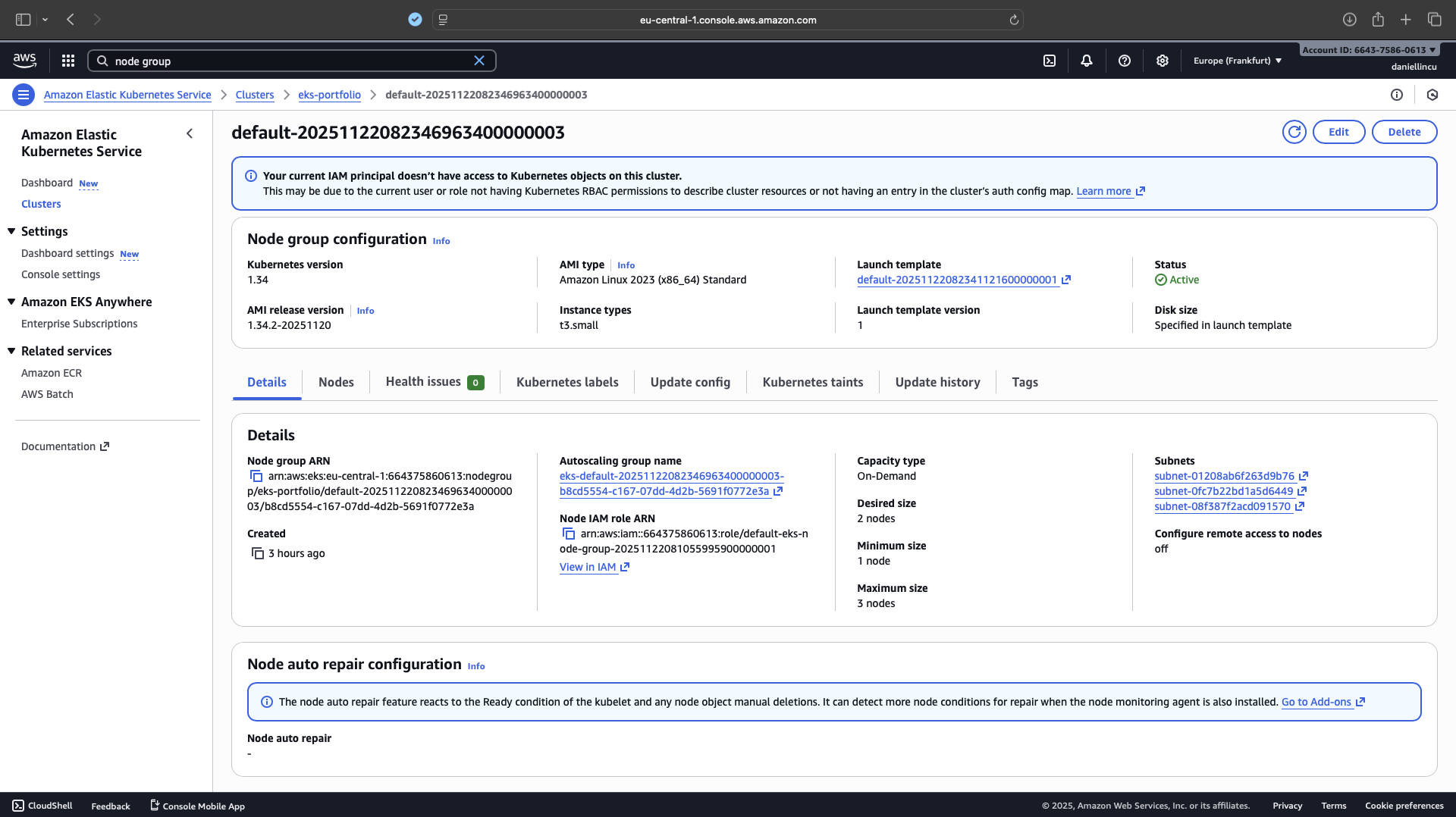
Task: Clear the search field text
Action: coord(479,61)
